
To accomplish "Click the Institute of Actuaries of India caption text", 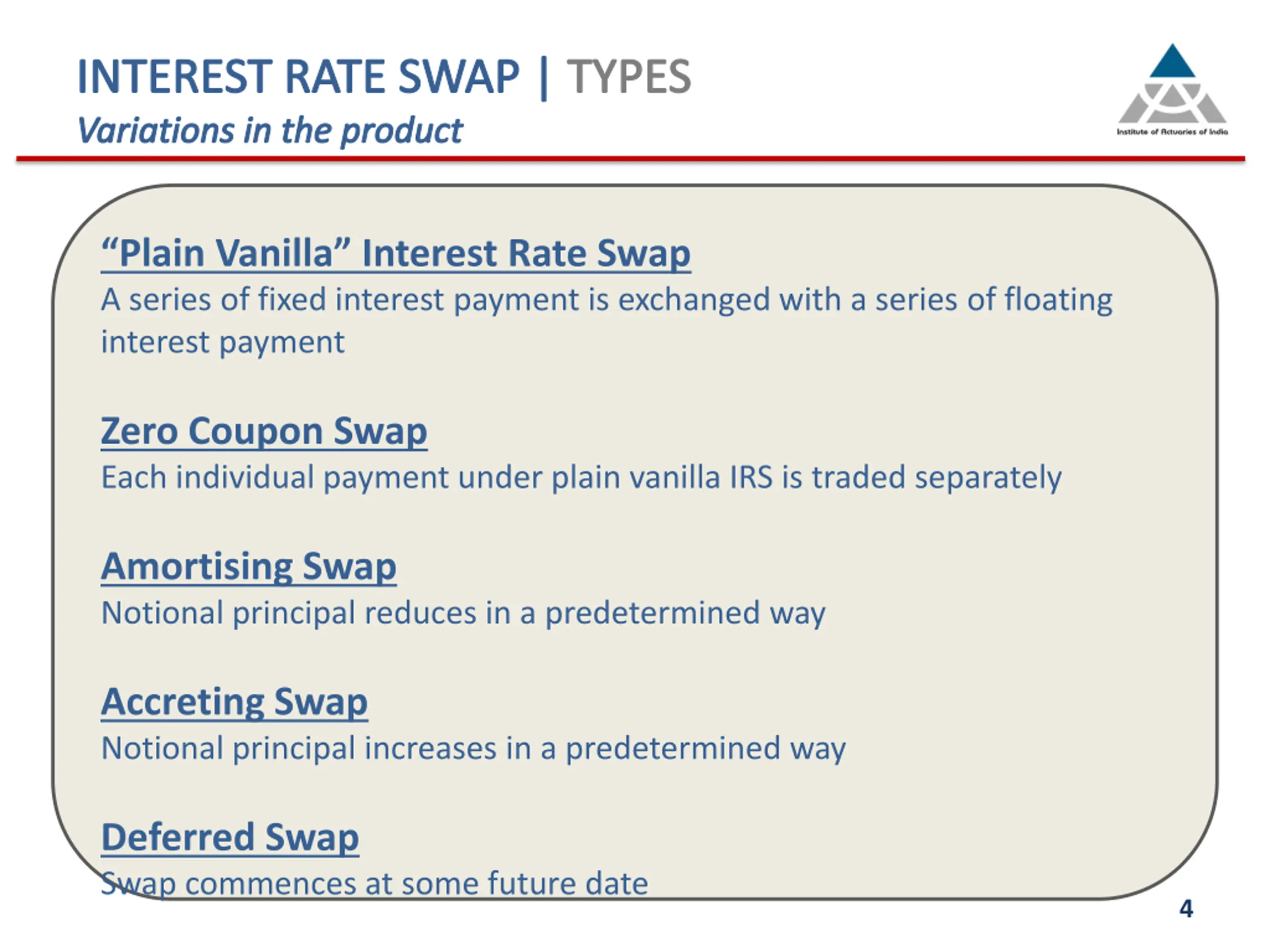I will (1172, 131).
